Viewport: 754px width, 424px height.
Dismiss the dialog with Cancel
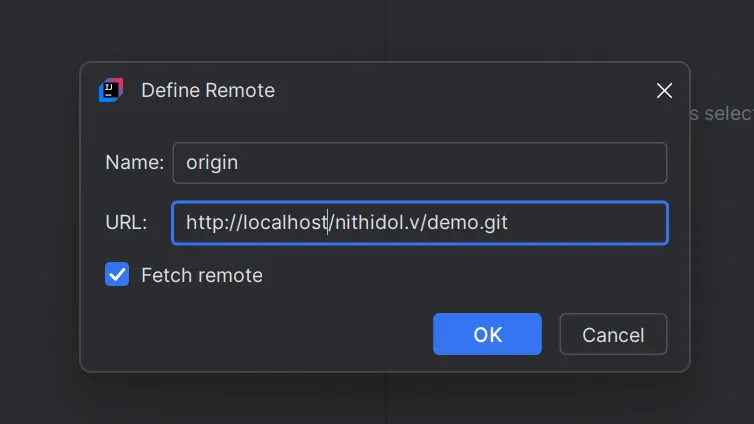click(613, 334)
